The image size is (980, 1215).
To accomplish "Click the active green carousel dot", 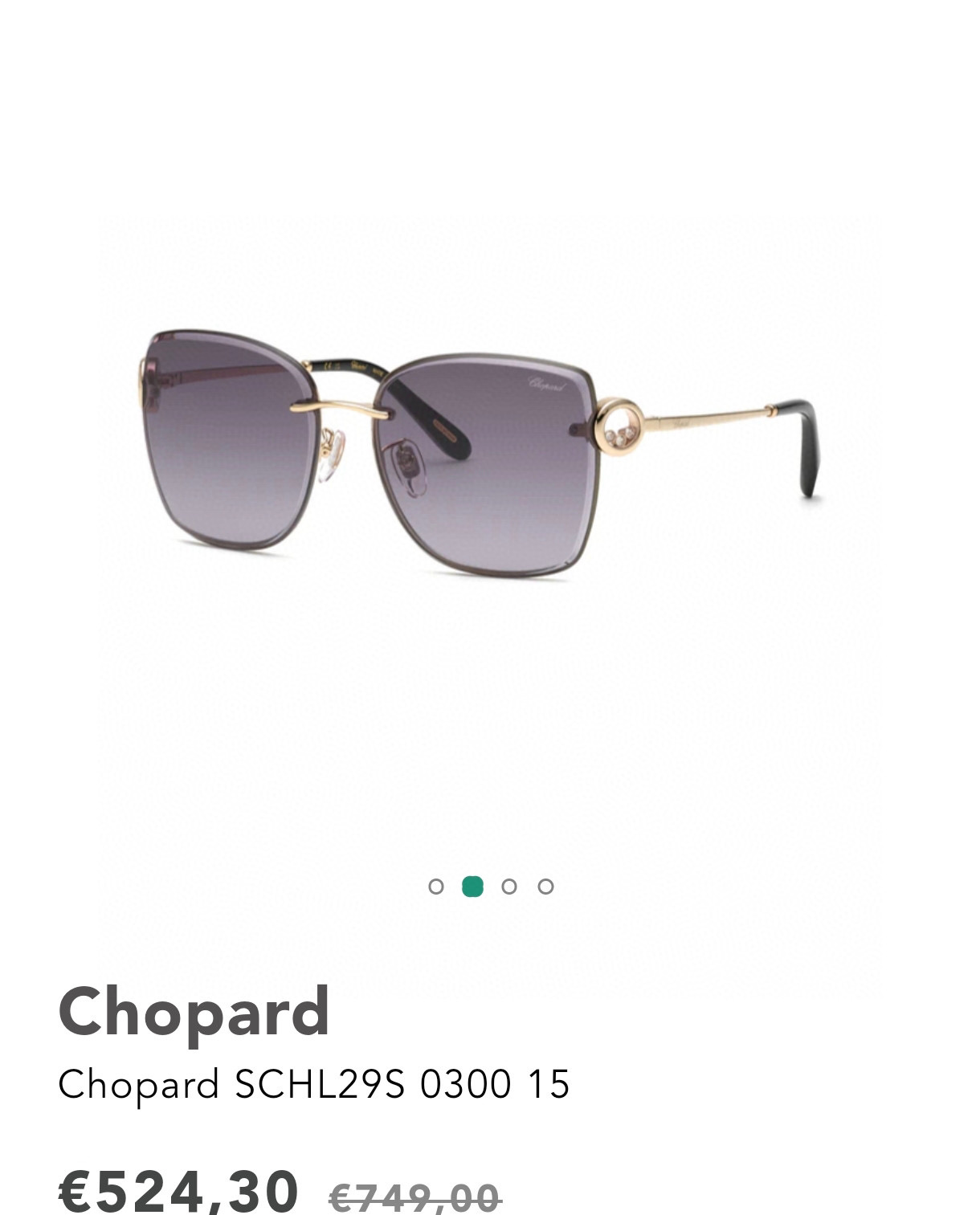I will pyautogui.click(x=472, y=887).
